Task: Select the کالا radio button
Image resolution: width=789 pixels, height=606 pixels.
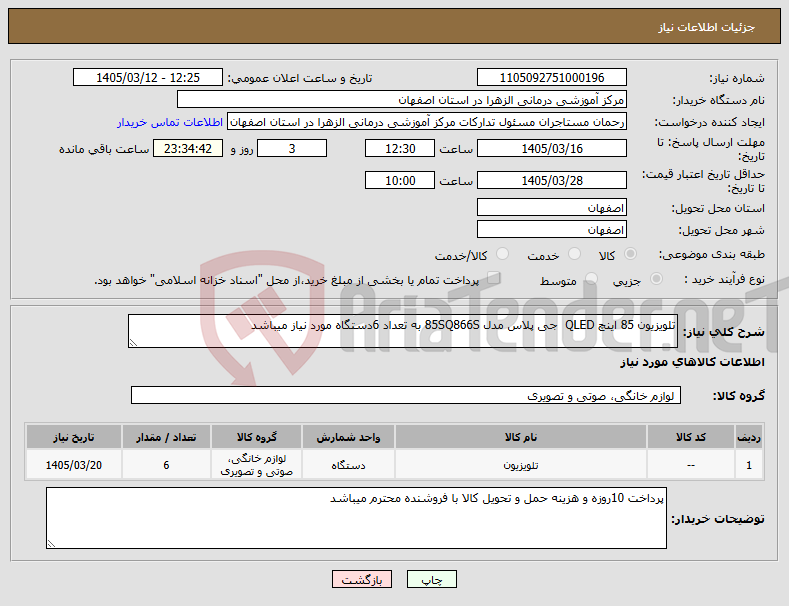Action: pyautogui.click(x=630, y=254)
